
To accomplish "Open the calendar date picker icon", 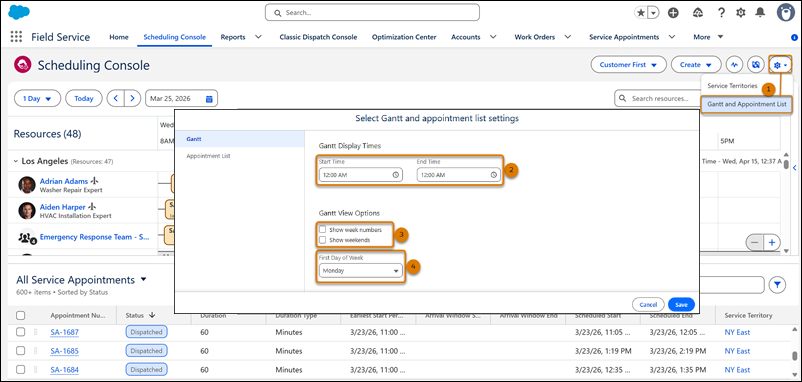I will pyautogui.click(x=209, y=99).
